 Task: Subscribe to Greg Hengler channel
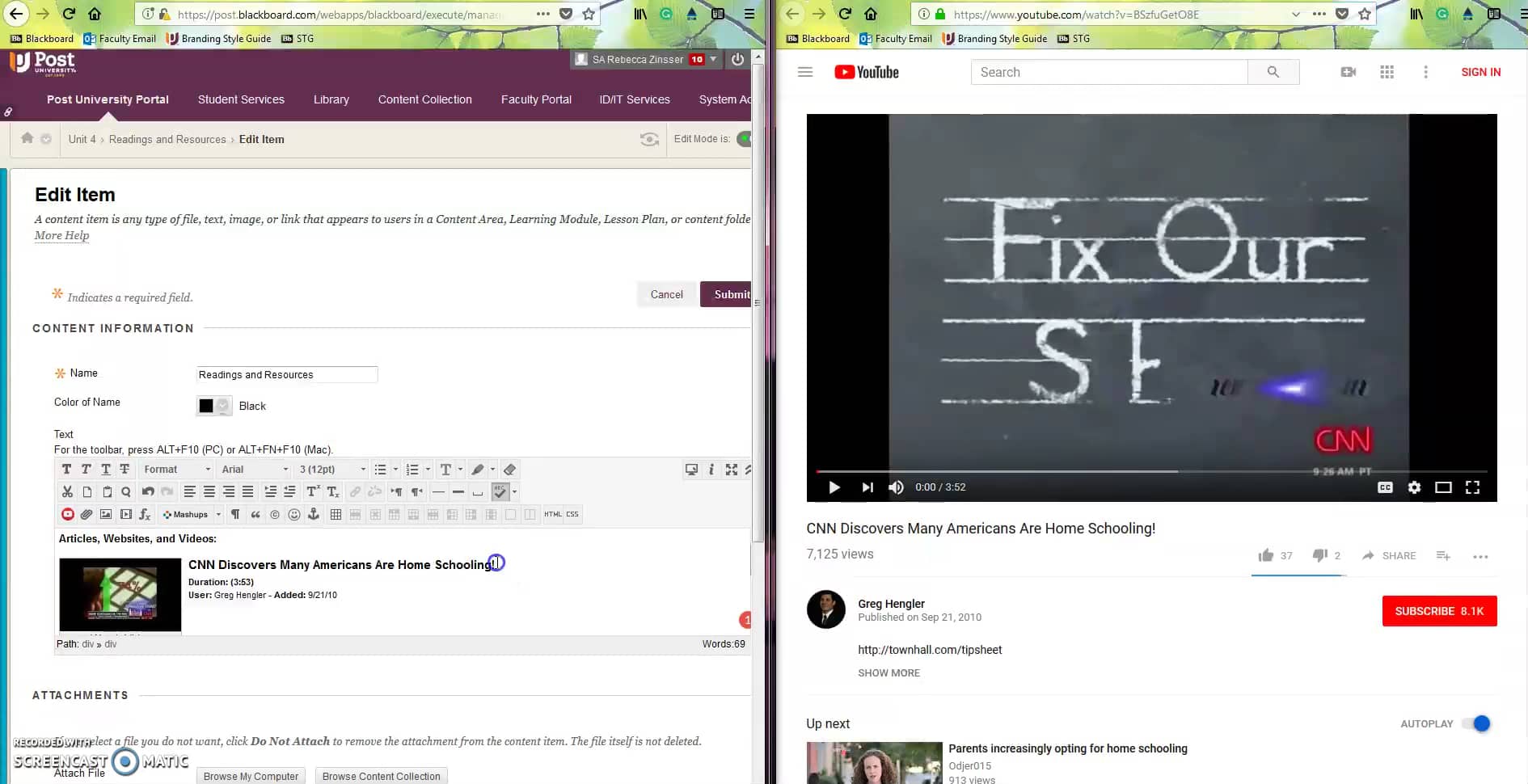tap(1439, 611)
